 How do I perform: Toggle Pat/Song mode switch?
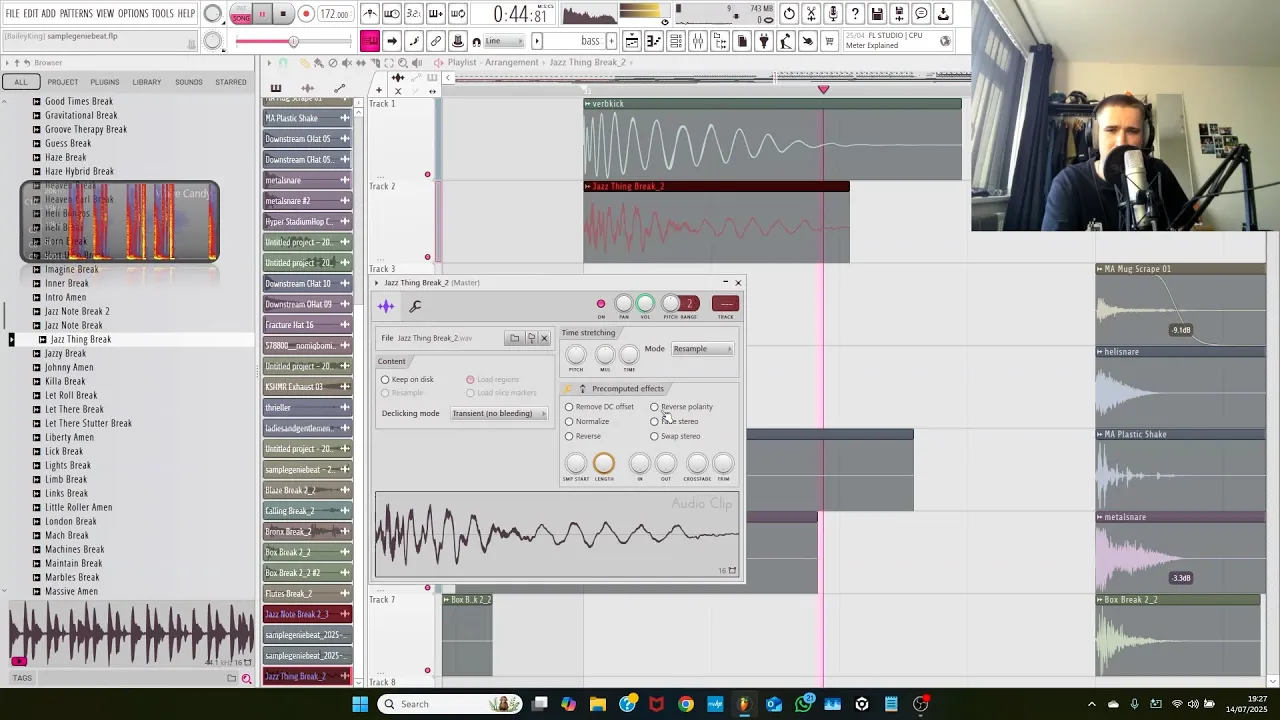(x=241, y=14)
